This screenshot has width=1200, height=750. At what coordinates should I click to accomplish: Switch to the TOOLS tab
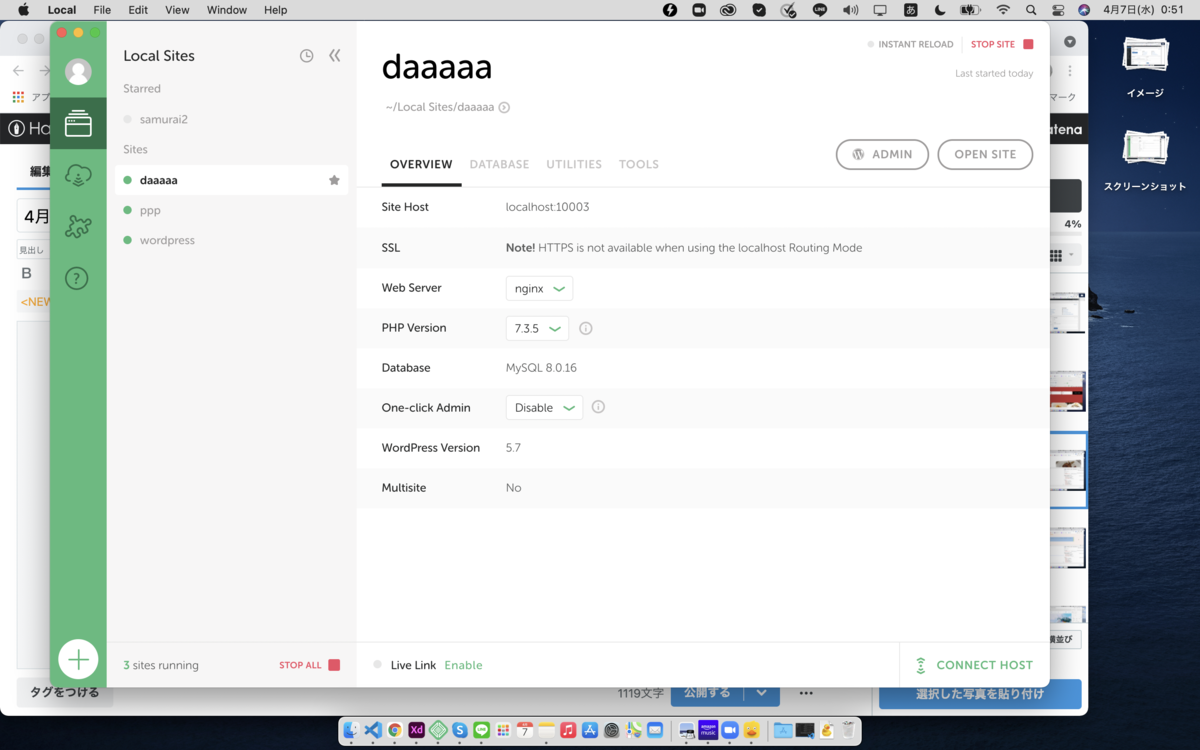[639, 164]
